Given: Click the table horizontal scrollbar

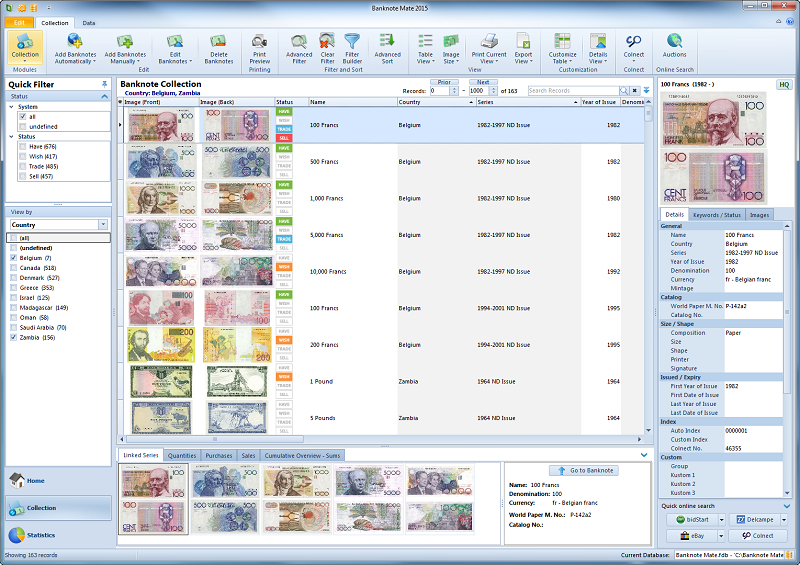Looking at the screenshot, I should (214, 439).
